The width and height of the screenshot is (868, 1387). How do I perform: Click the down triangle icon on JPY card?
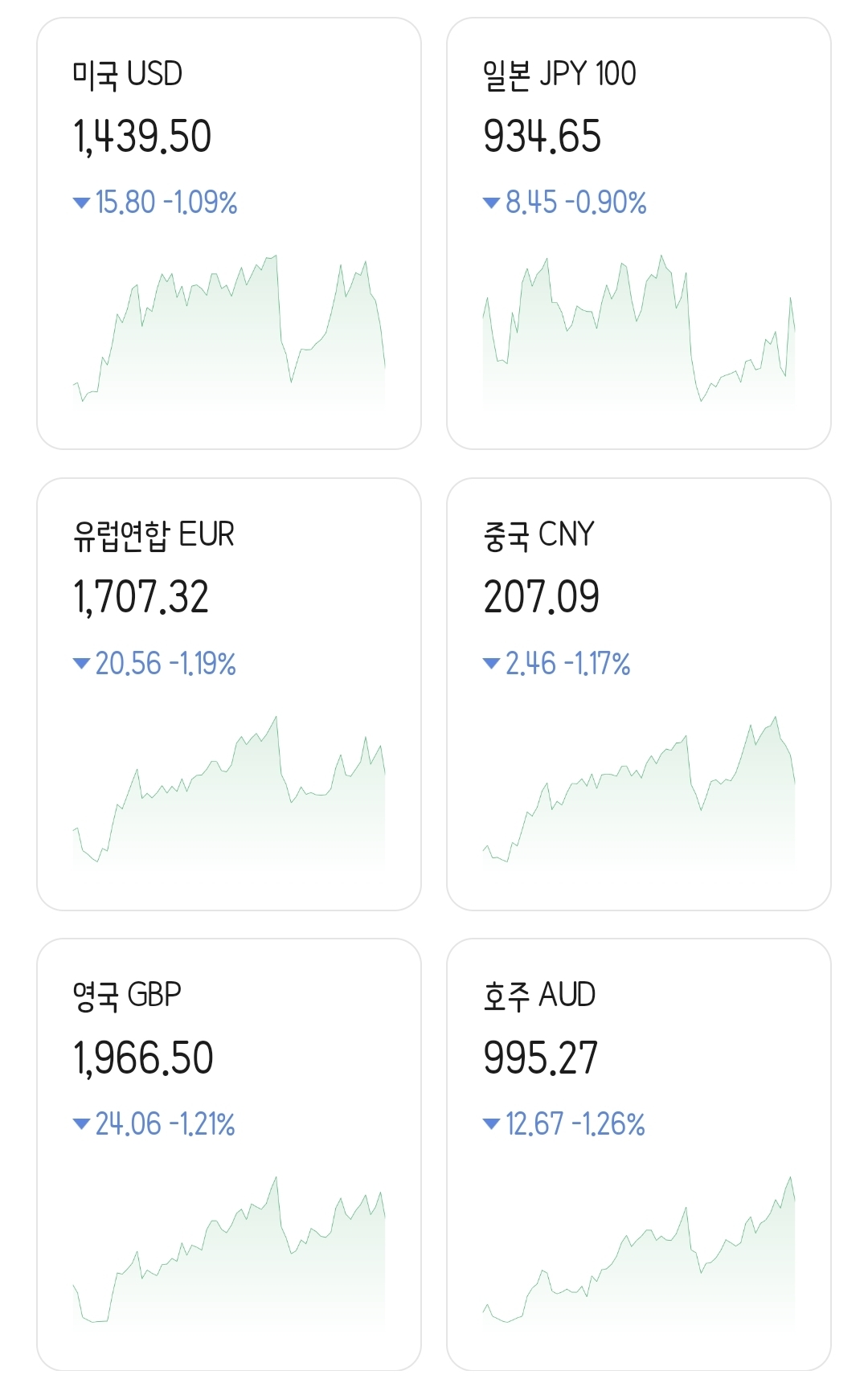click(x=491, y=203)
